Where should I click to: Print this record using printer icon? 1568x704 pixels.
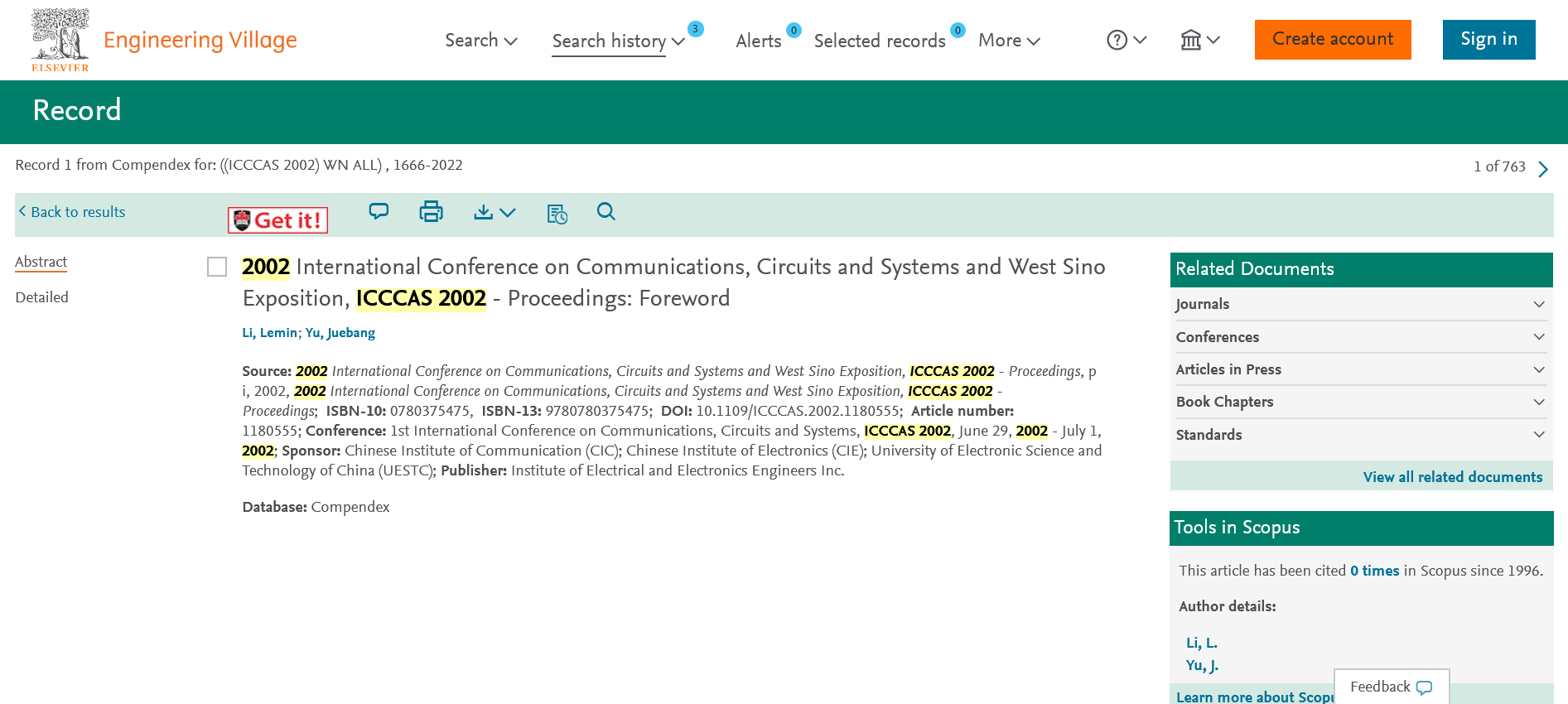click(431, 212)
